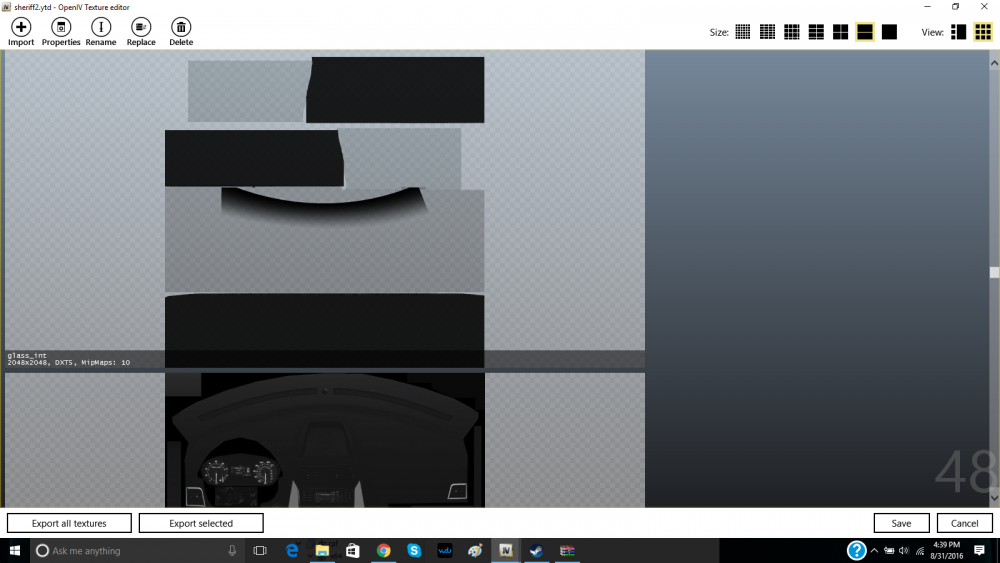This screenshot has height=563, width=1000.
Task: Show hidden system tray icons
Action: (874, 551)
